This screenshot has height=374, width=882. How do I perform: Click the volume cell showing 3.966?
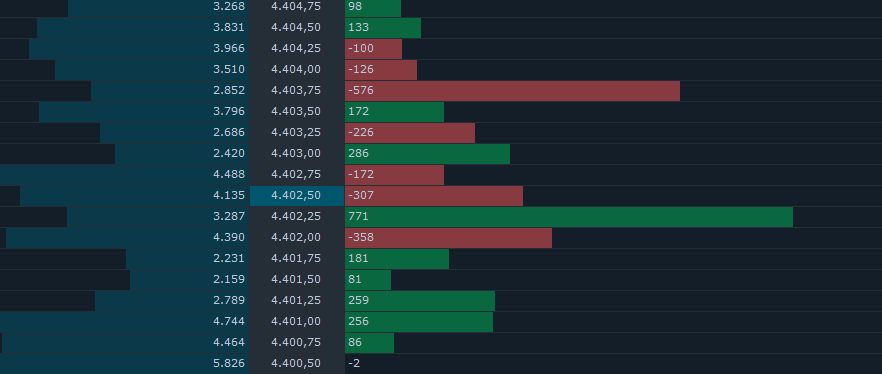tap(139, 48)
